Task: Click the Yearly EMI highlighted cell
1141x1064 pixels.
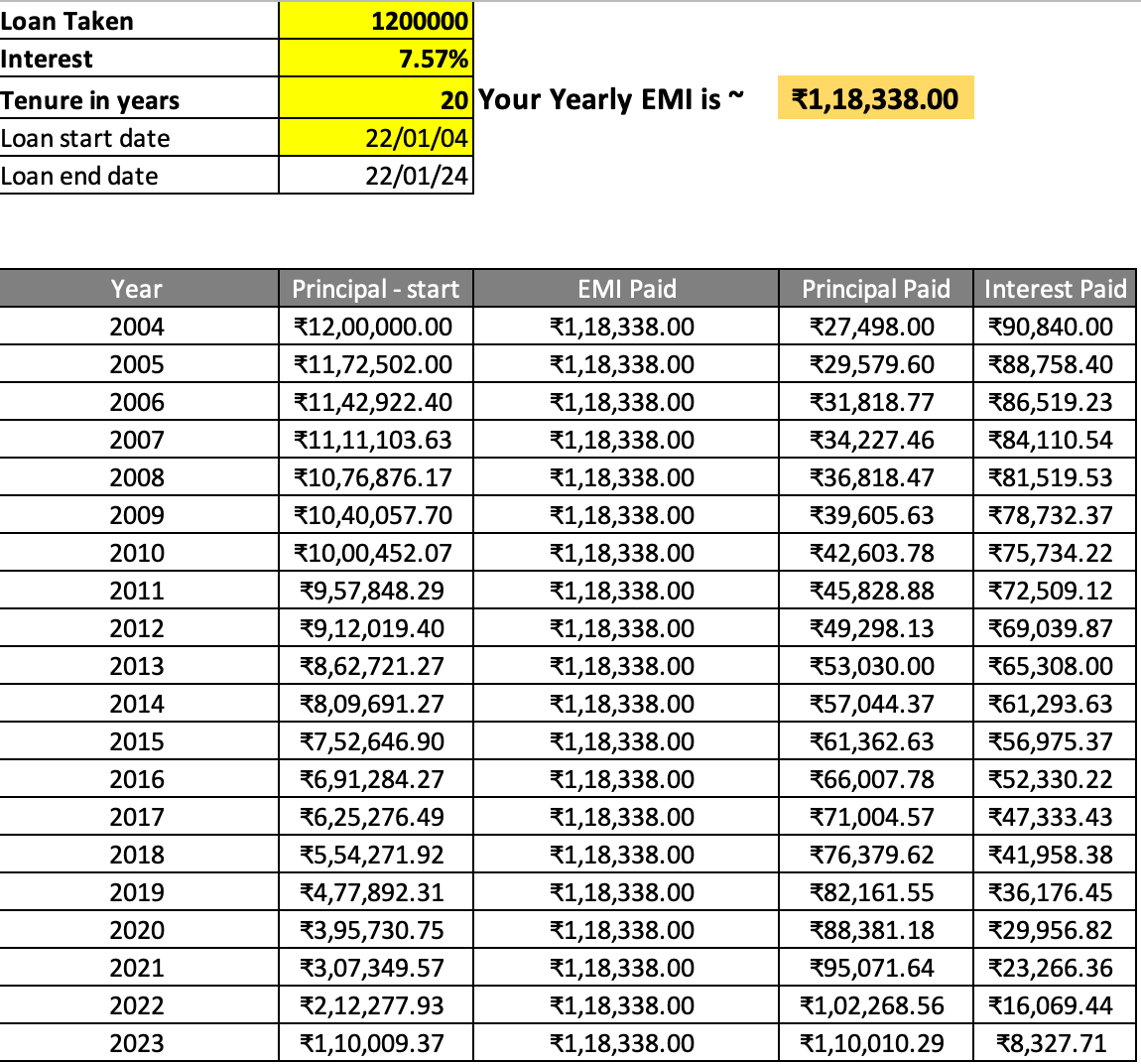Action: point(873,98)
